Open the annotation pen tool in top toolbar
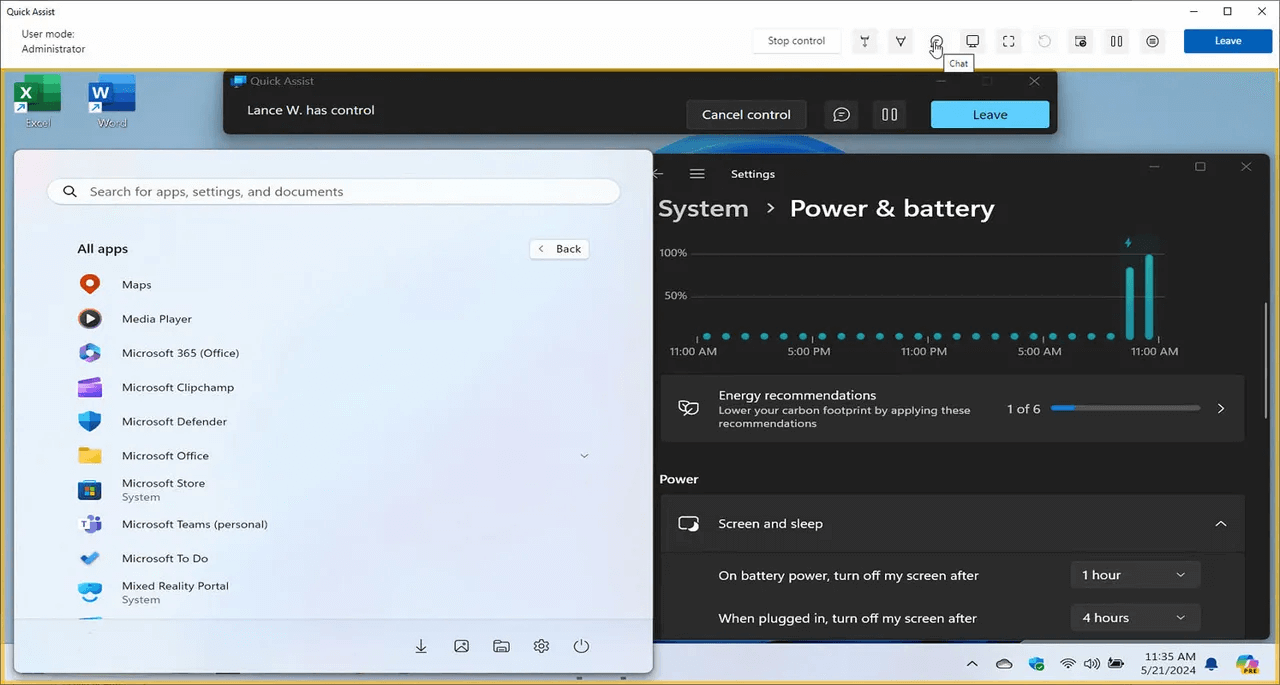Screen dimensions: 1280x685 click(x=901, y=41)
